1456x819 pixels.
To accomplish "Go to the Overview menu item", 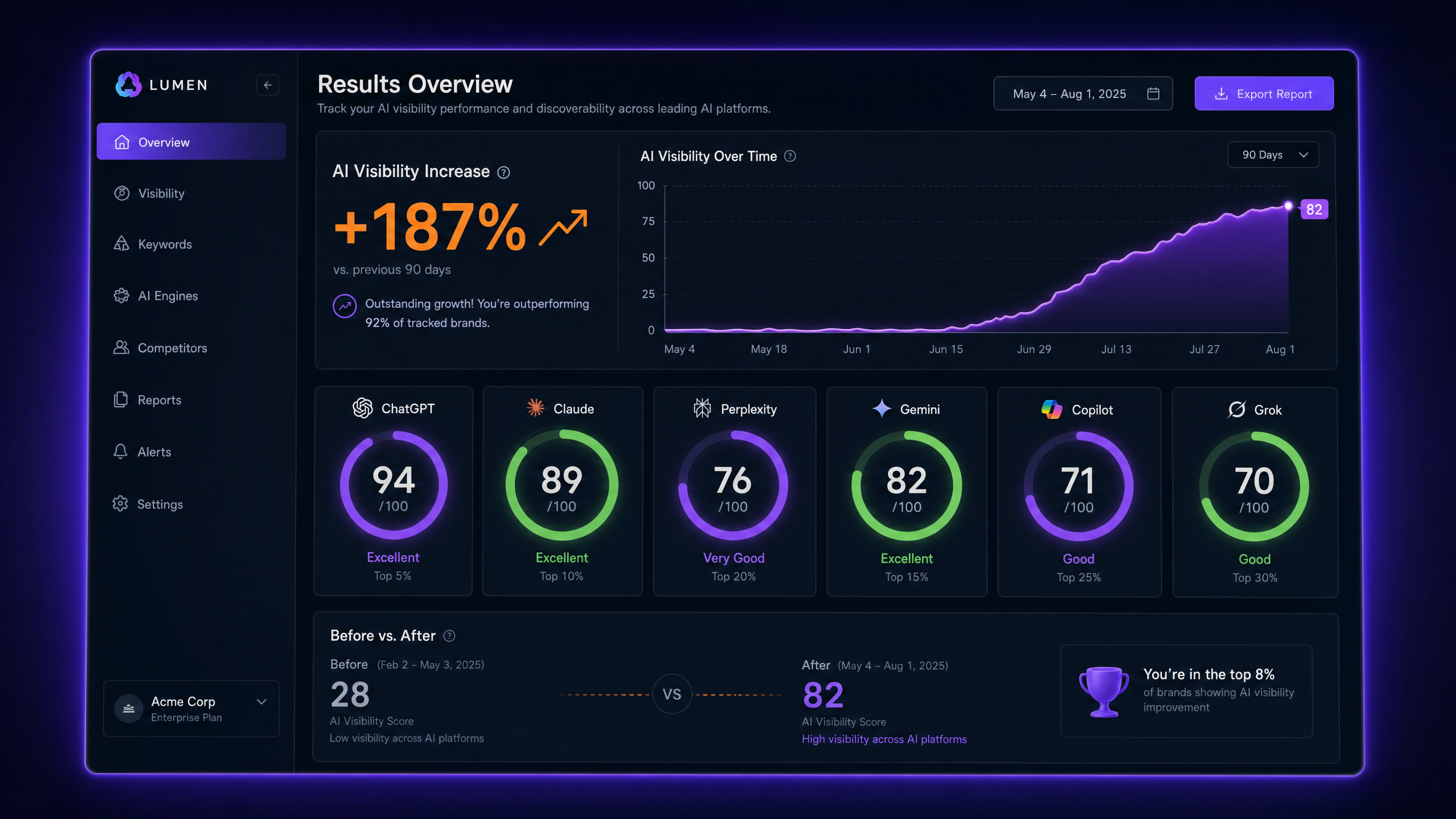I will pos(191,142).
